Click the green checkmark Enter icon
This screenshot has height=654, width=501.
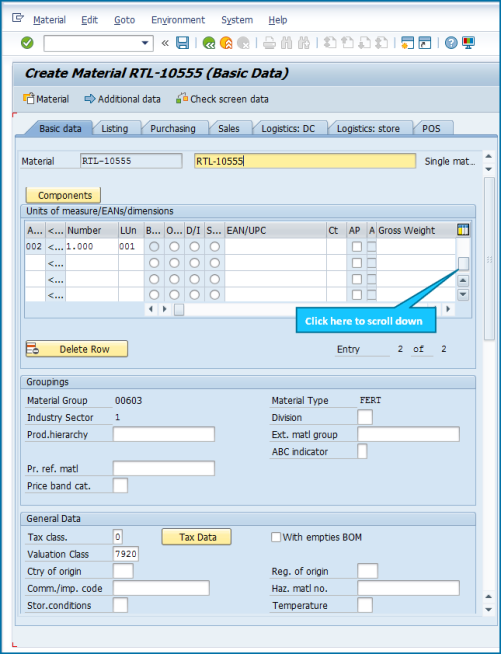[27, 43]
